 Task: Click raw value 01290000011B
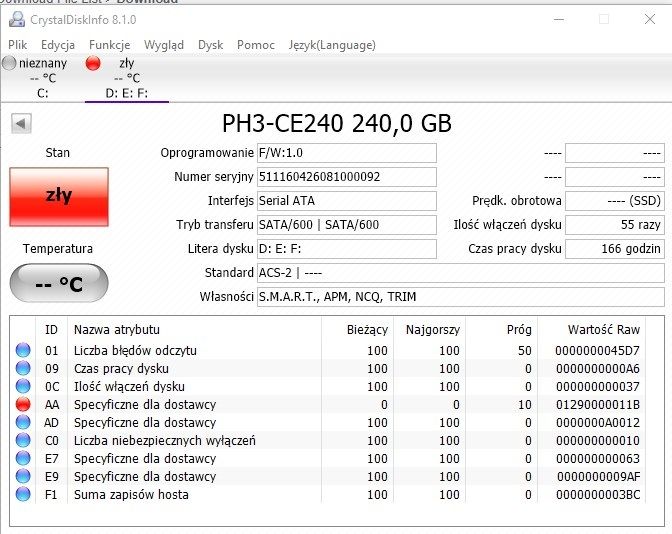click(x=598, y=405)
